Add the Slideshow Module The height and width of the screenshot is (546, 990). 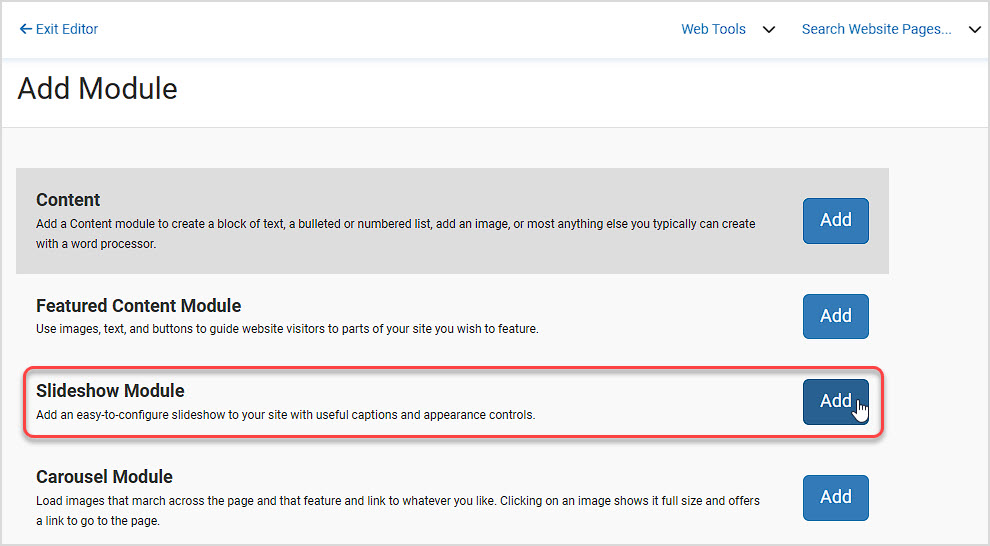tap(836, 401)
